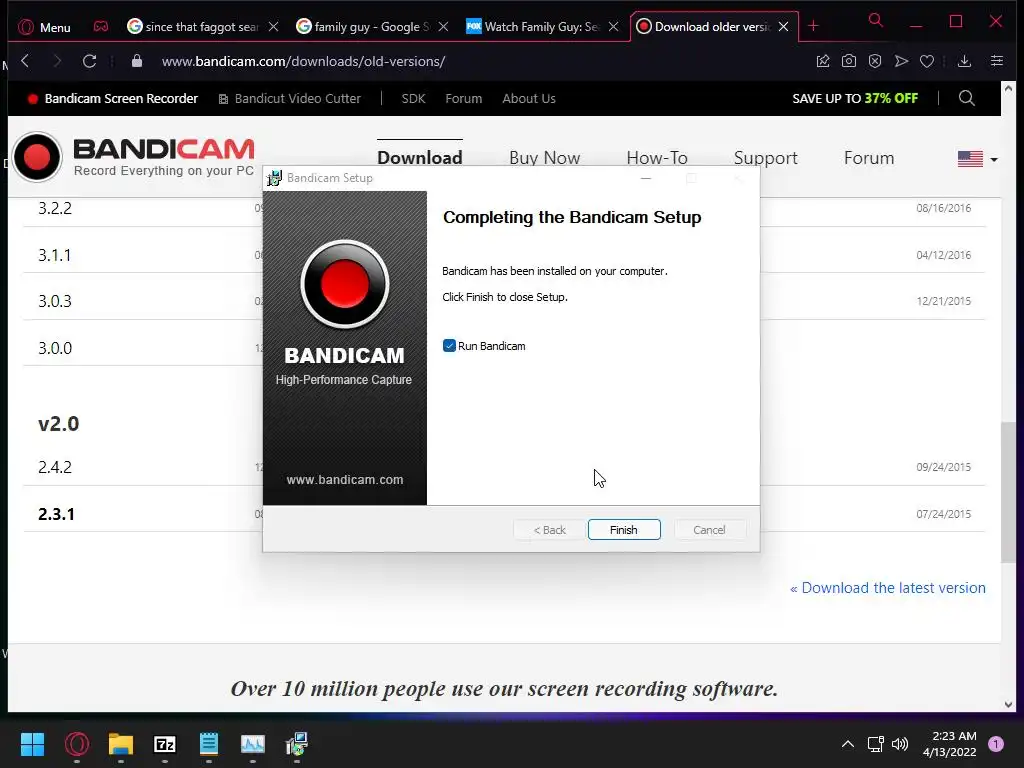Close the Download older versions tab

pyautogui.click(x=783, y=27)
